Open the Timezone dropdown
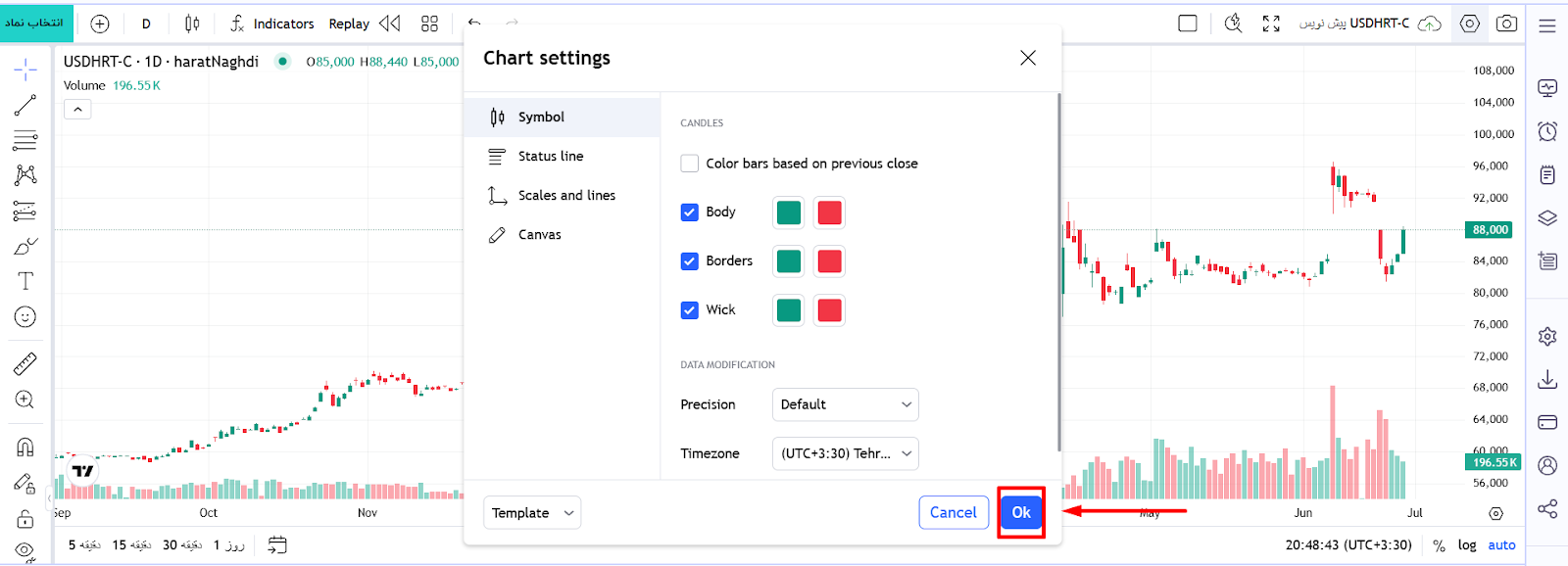Viewport: 1568px width, 566px height. pyautogui.click(x=846, y=453)
